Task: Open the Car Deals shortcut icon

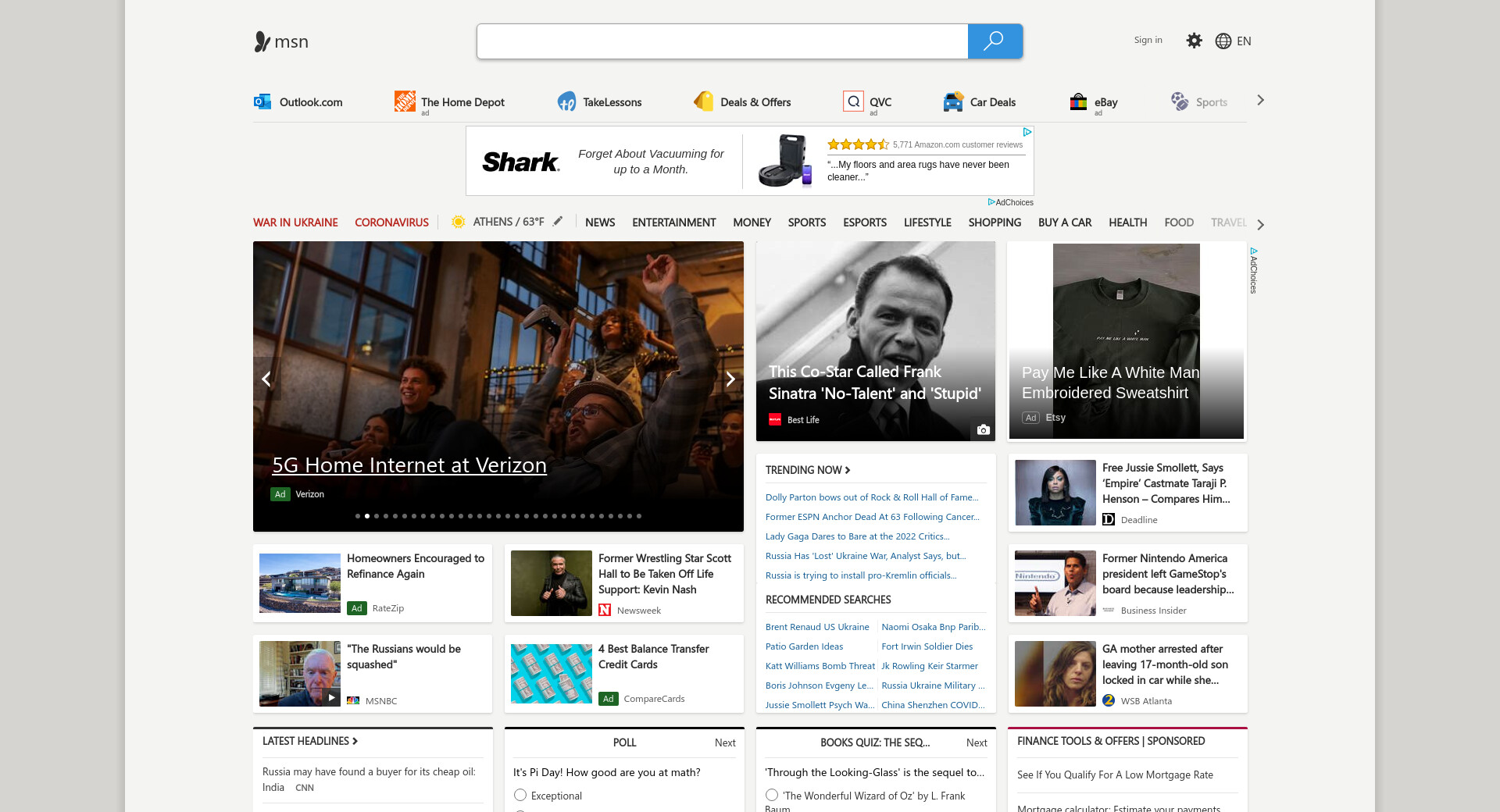Action: 953,101
